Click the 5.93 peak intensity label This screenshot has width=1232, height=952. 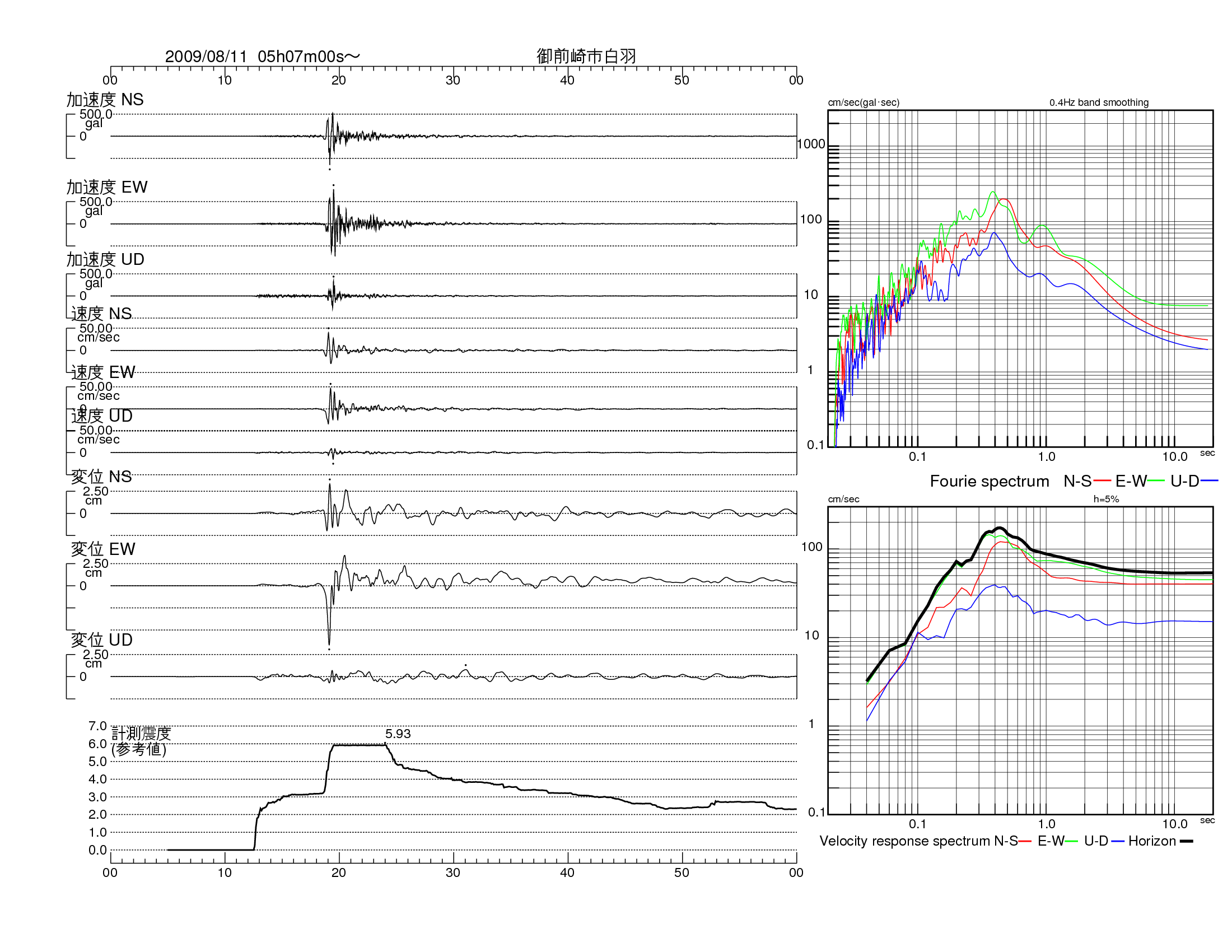[398, 734]
